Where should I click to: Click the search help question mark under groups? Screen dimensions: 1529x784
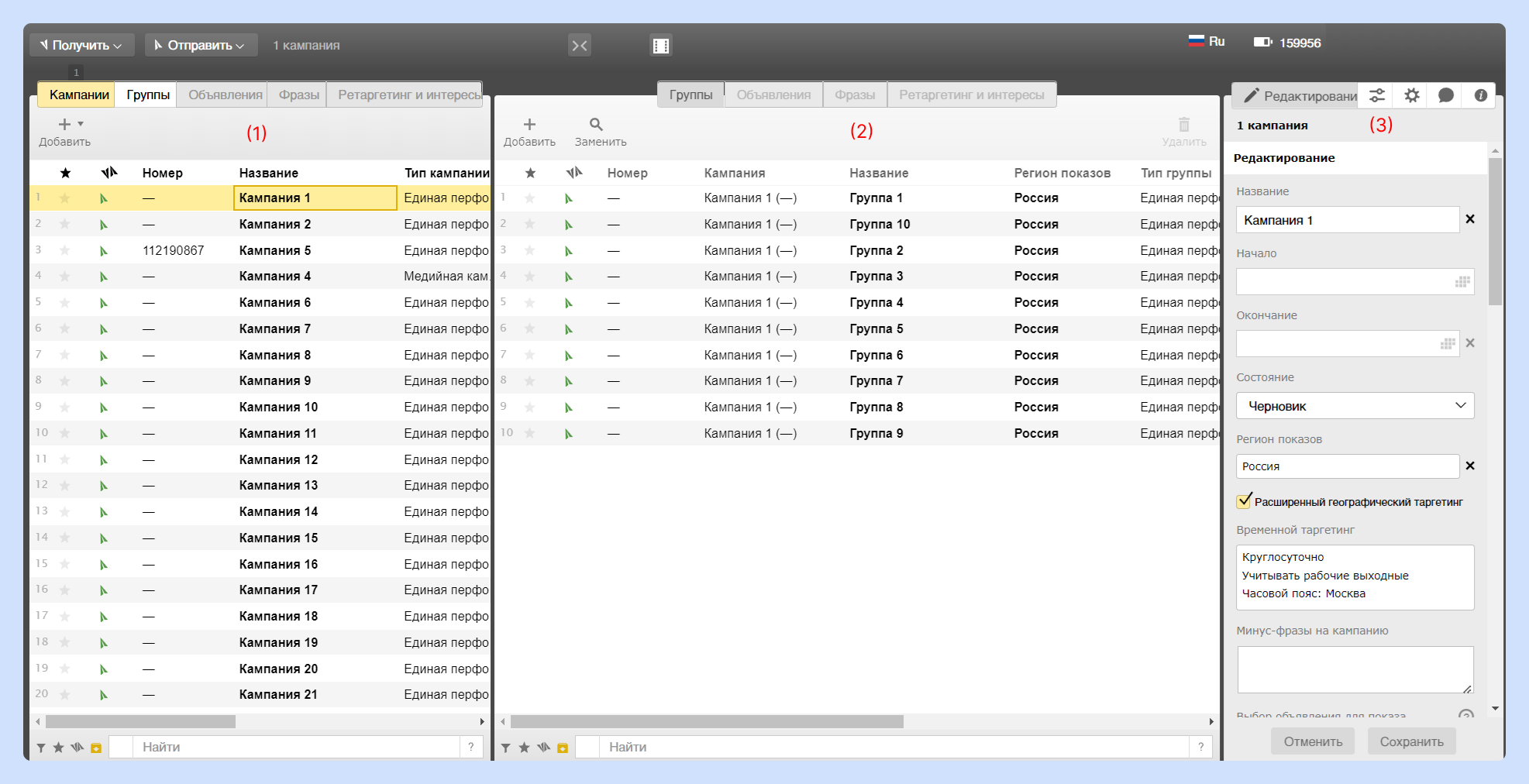click(1200, 747)
